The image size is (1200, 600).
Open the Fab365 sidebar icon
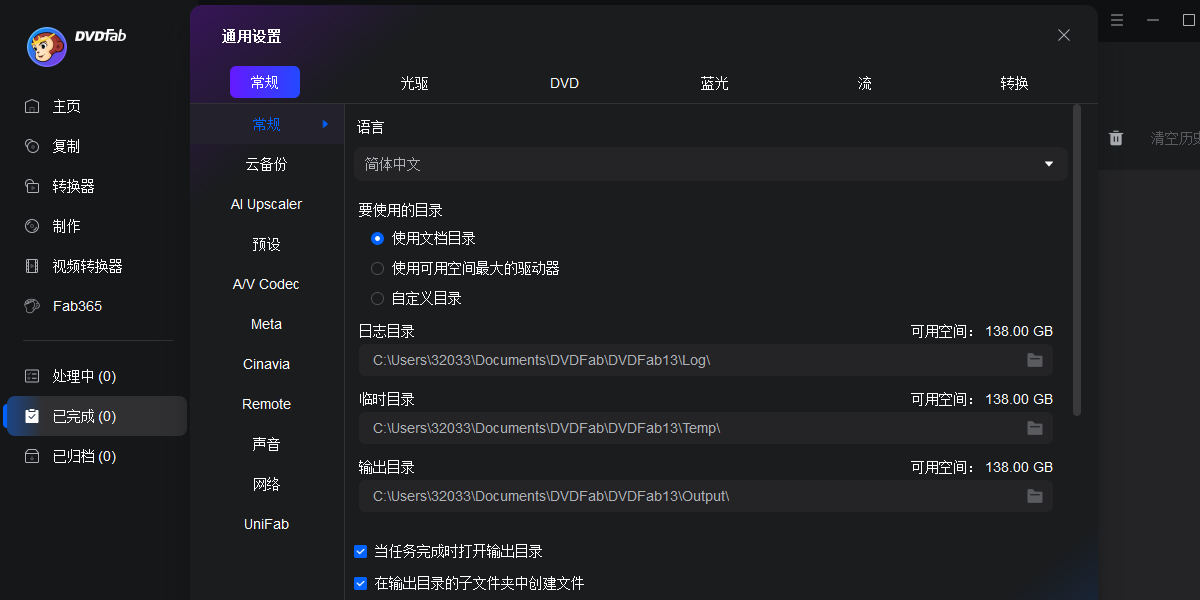30,306
